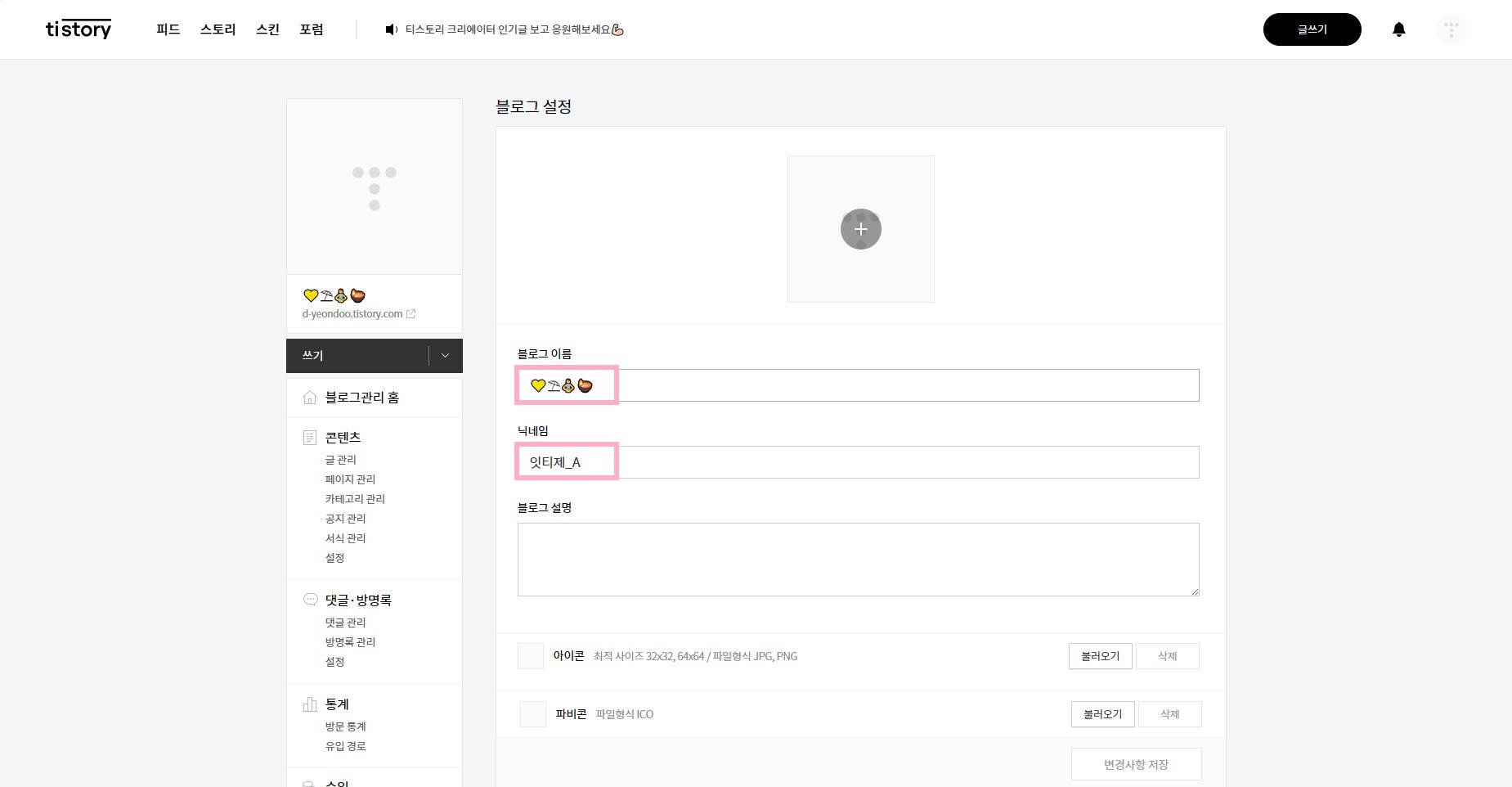Open external link icon beside d-yeondoo.tistory.com
Viewport: 1512px width, 787px height.
[411, 314]
